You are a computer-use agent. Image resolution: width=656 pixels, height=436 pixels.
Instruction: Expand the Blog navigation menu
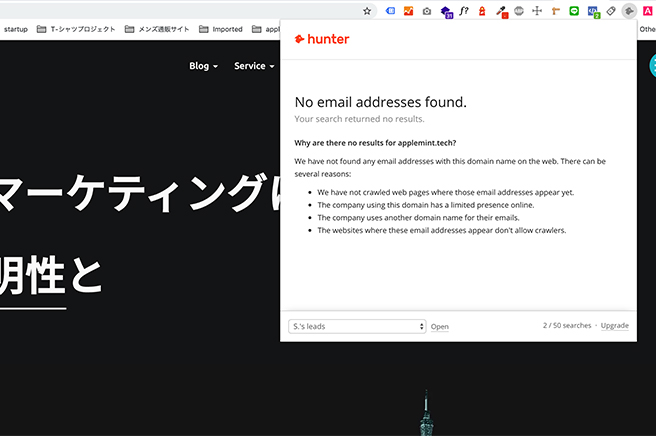[203, 66]
